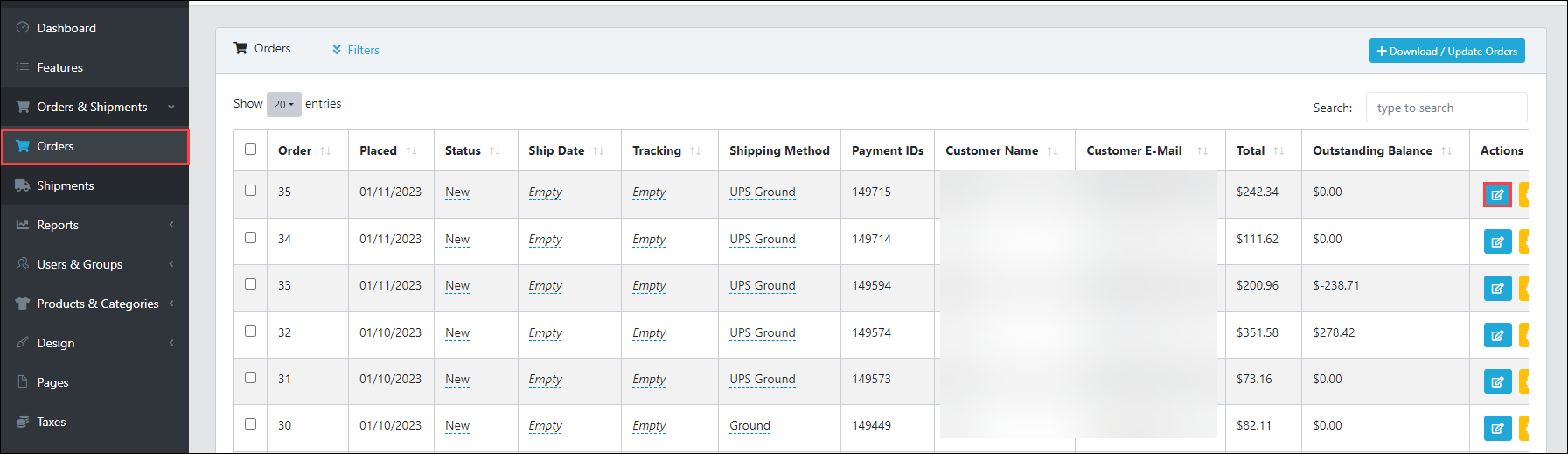1568x454 pixels.
Task: Click outstanding balance $-238.71
Action: pos(1335,285)
